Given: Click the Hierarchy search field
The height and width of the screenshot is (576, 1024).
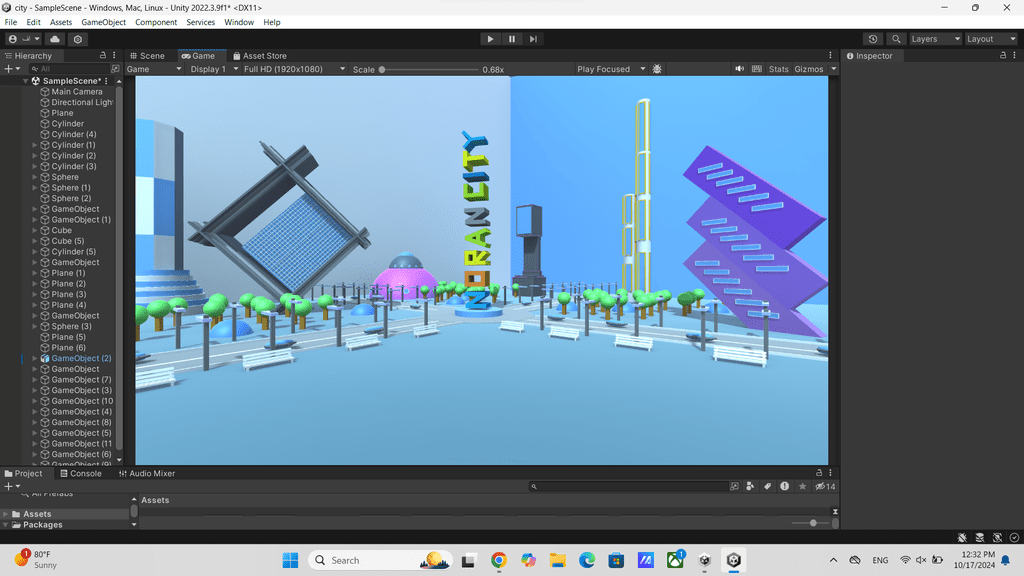Looking at the screenshot, I should pyautogui.click(x=69, y=69).
